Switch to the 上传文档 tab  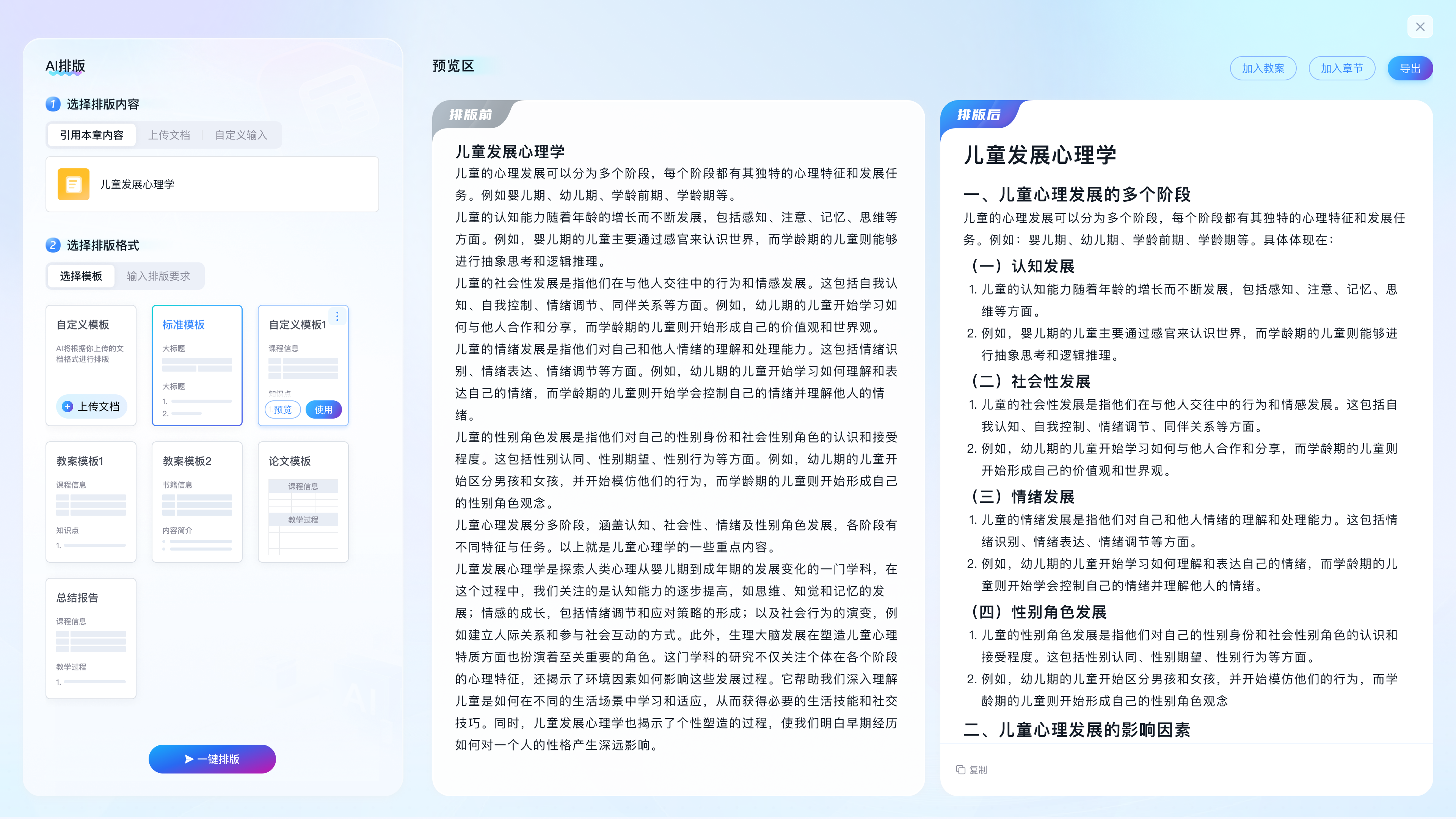click(x=169, y=135)
